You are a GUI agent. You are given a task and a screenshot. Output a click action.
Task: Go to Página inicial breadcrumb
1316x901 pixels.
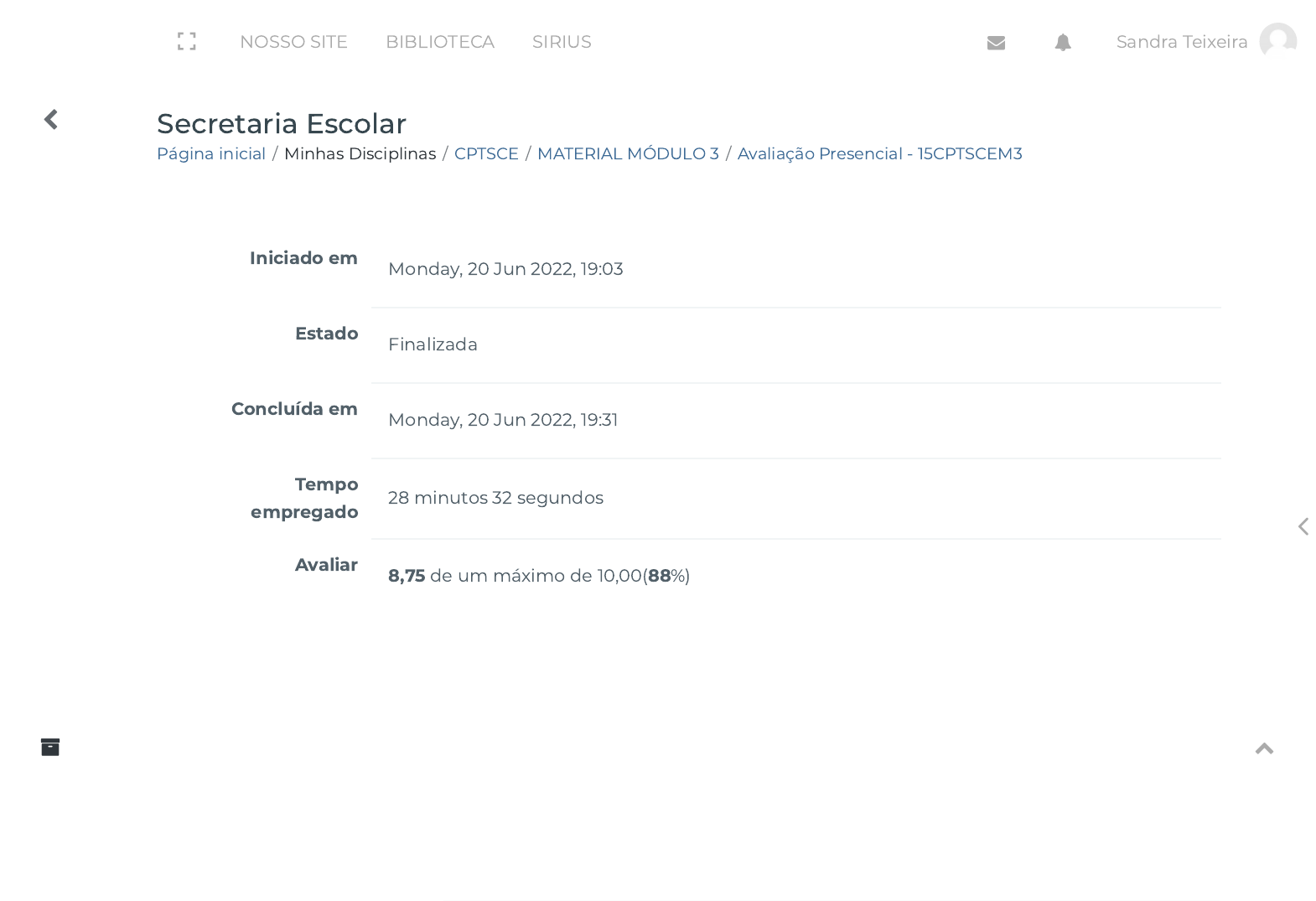211,153
